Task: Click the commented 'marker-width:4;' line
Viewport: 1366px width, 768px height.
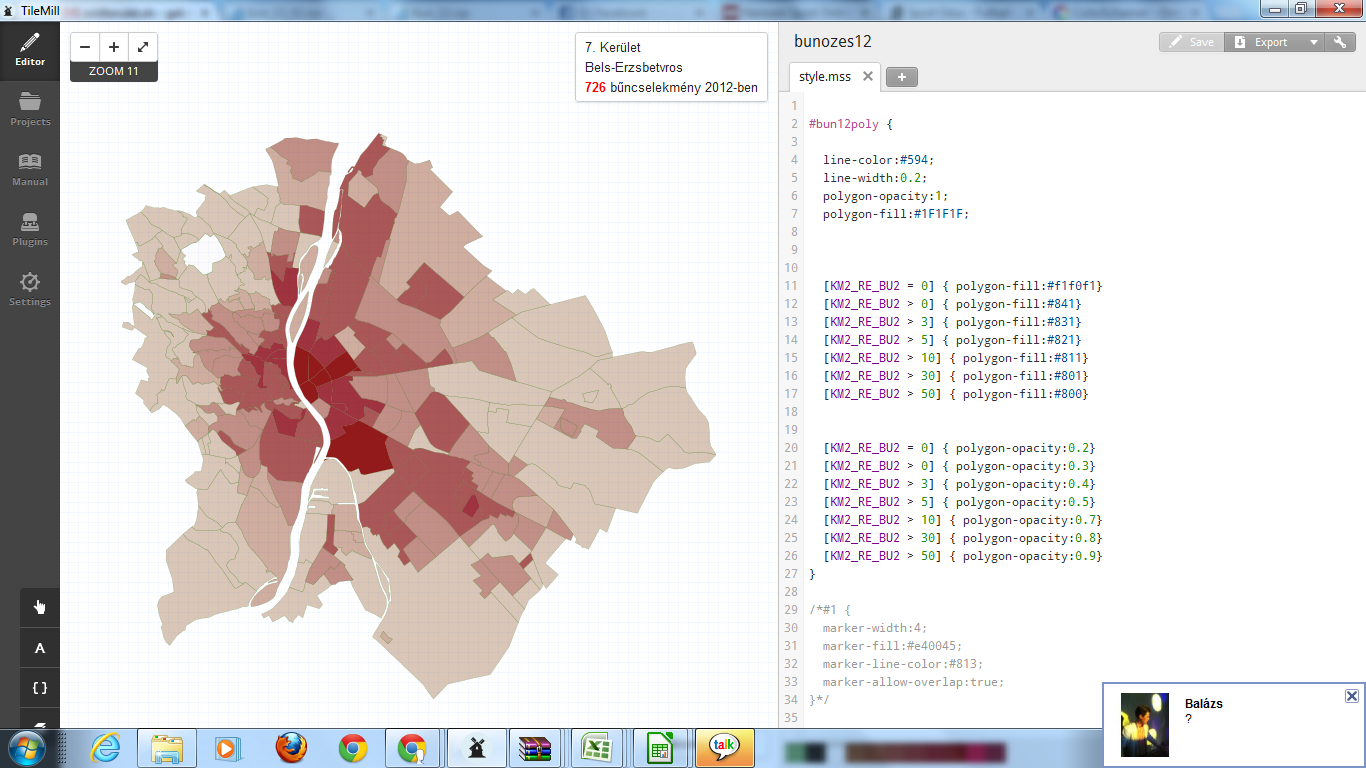Action: click(875, 628)
